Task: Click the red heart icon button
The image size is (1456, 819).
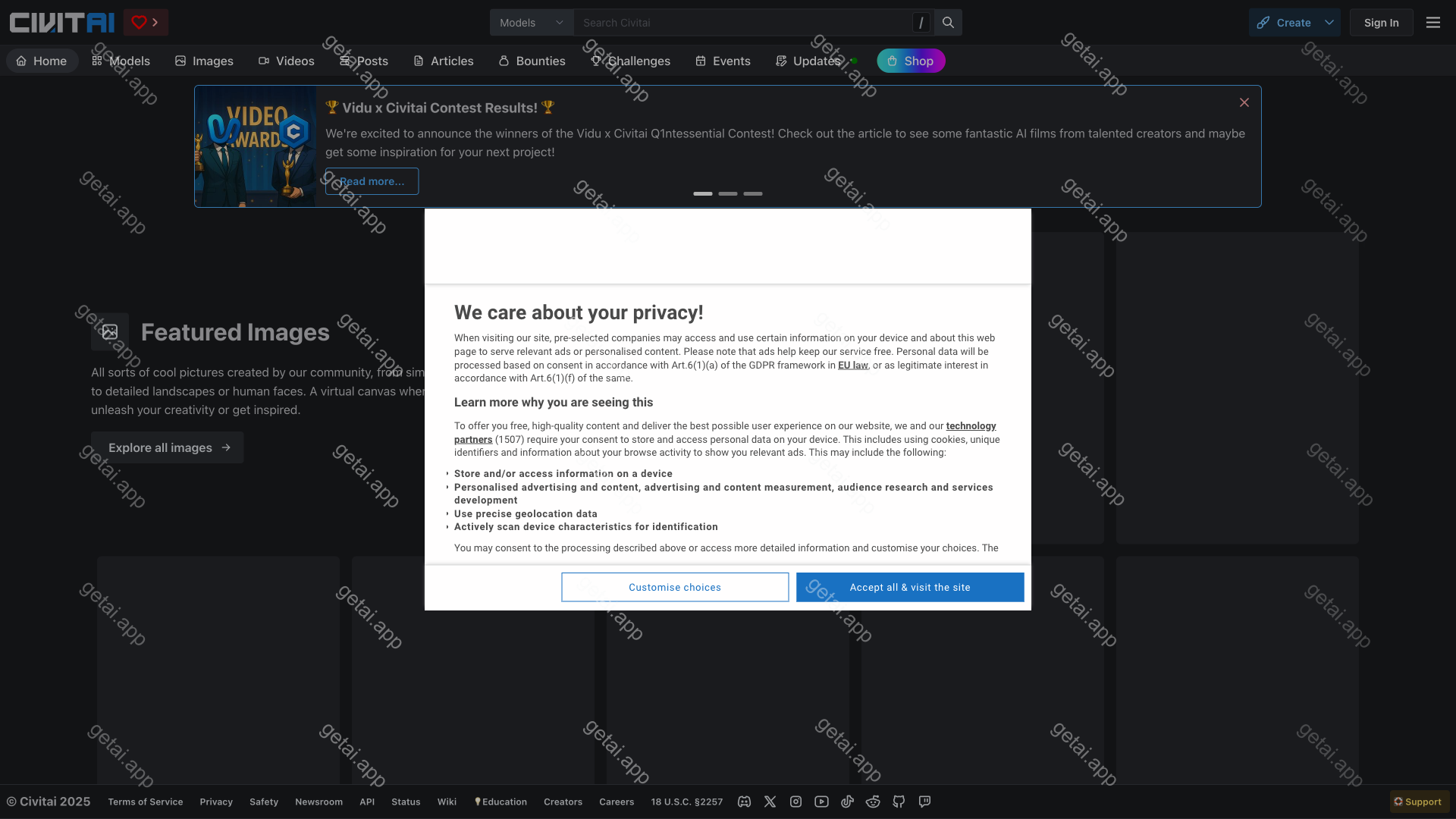Action: [x=146, y=23]
